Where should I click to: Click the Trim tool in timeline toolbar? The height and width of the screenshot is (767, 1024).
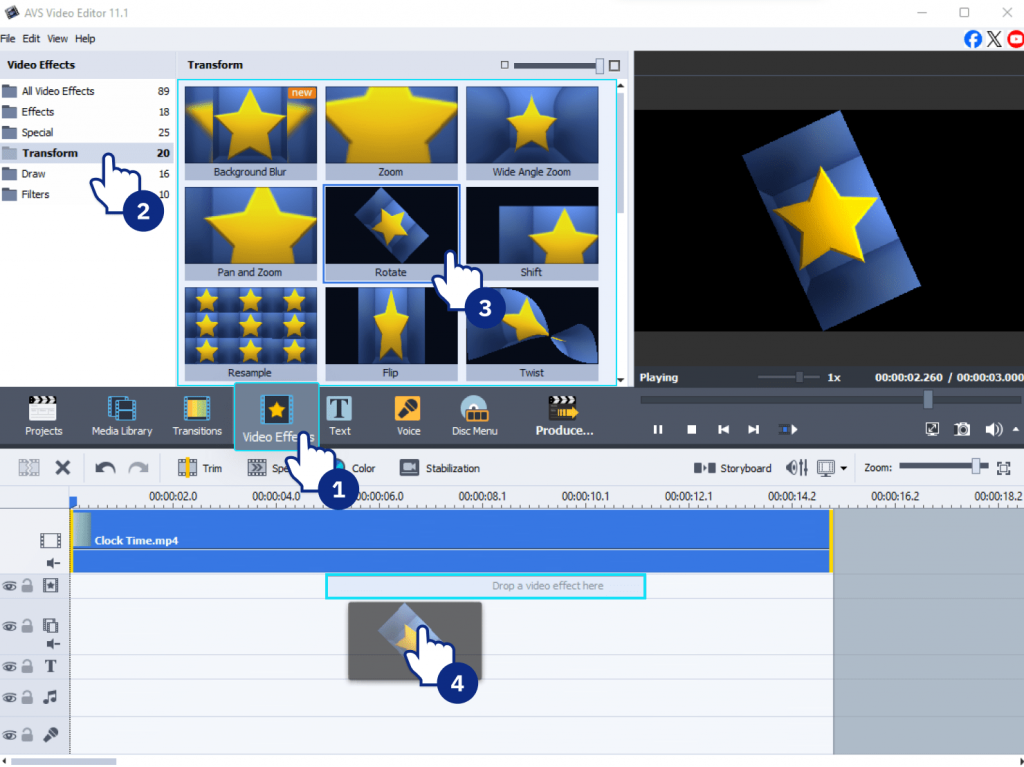click(x=200, y=468)
